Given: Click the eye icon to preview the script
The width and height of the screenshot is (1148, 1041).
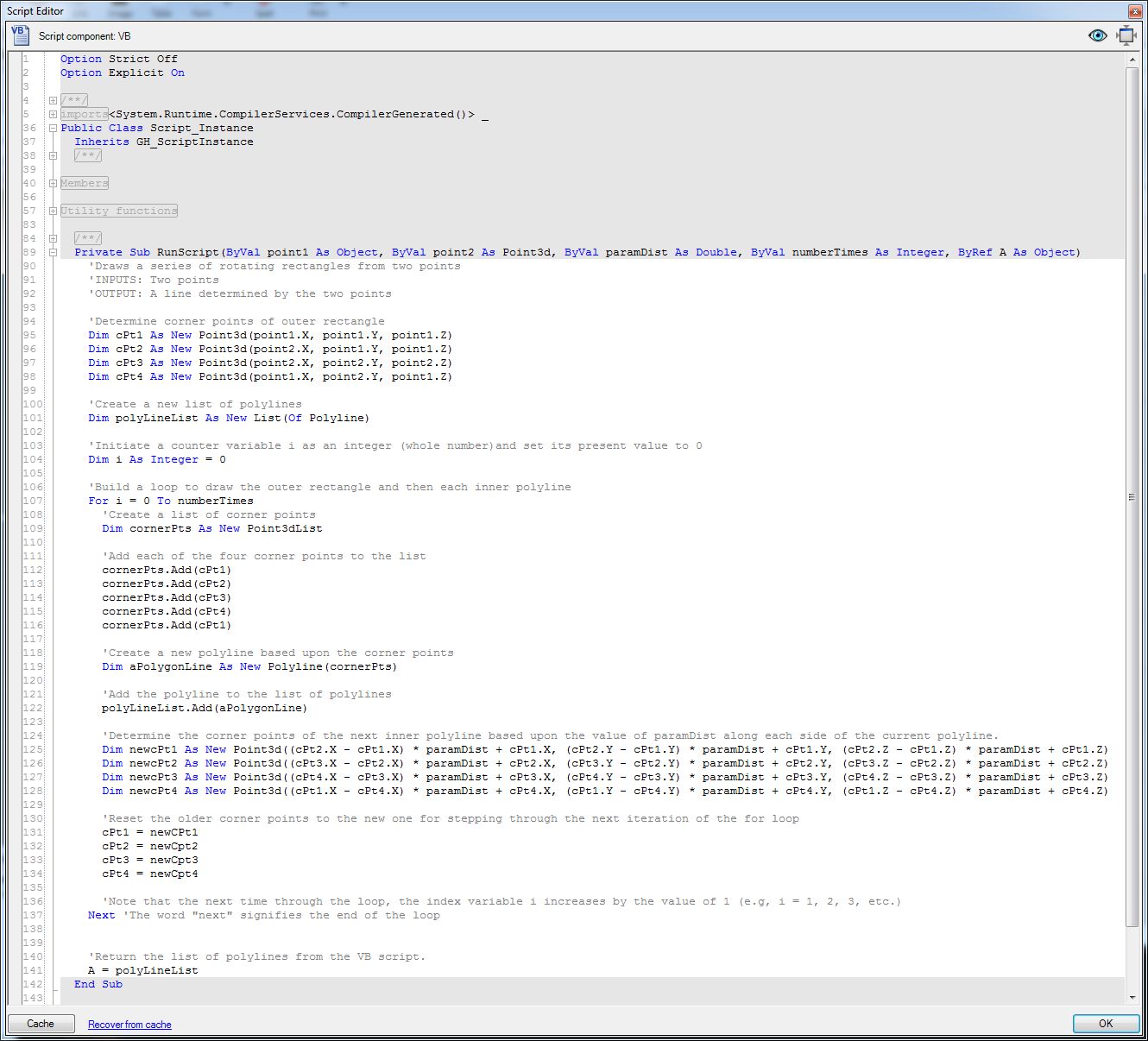Looking at the screenshot, I should click(1097, 35).
